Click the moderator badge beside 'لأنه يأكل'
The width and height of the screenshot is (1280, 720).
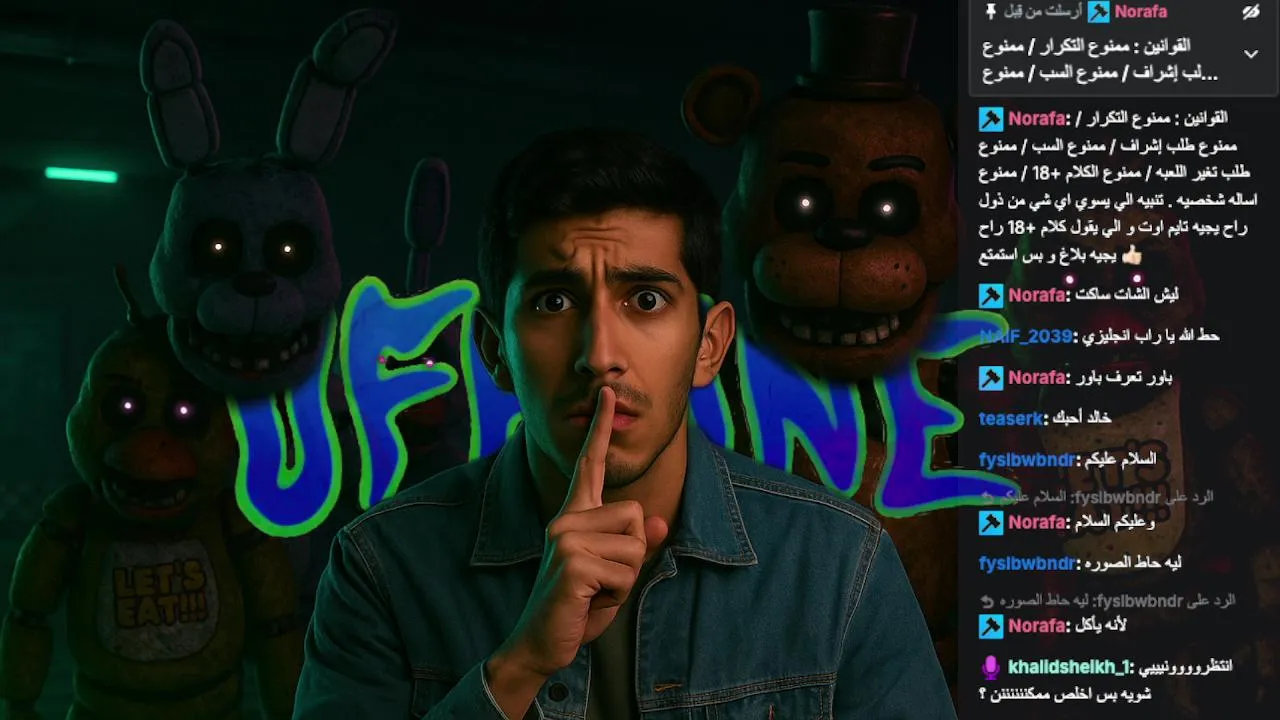(990, 626)
